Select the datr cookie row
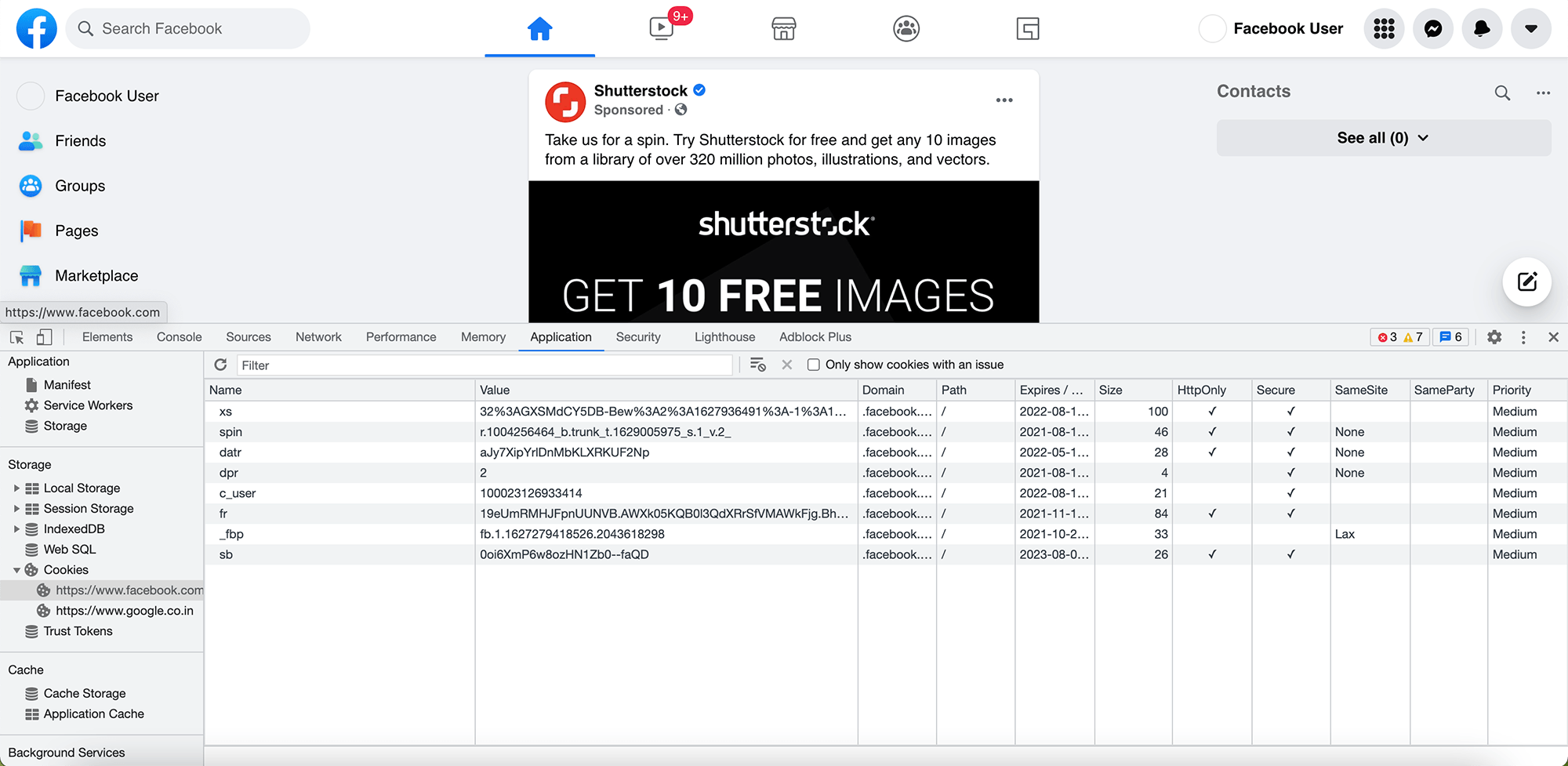 coord(885,452)
